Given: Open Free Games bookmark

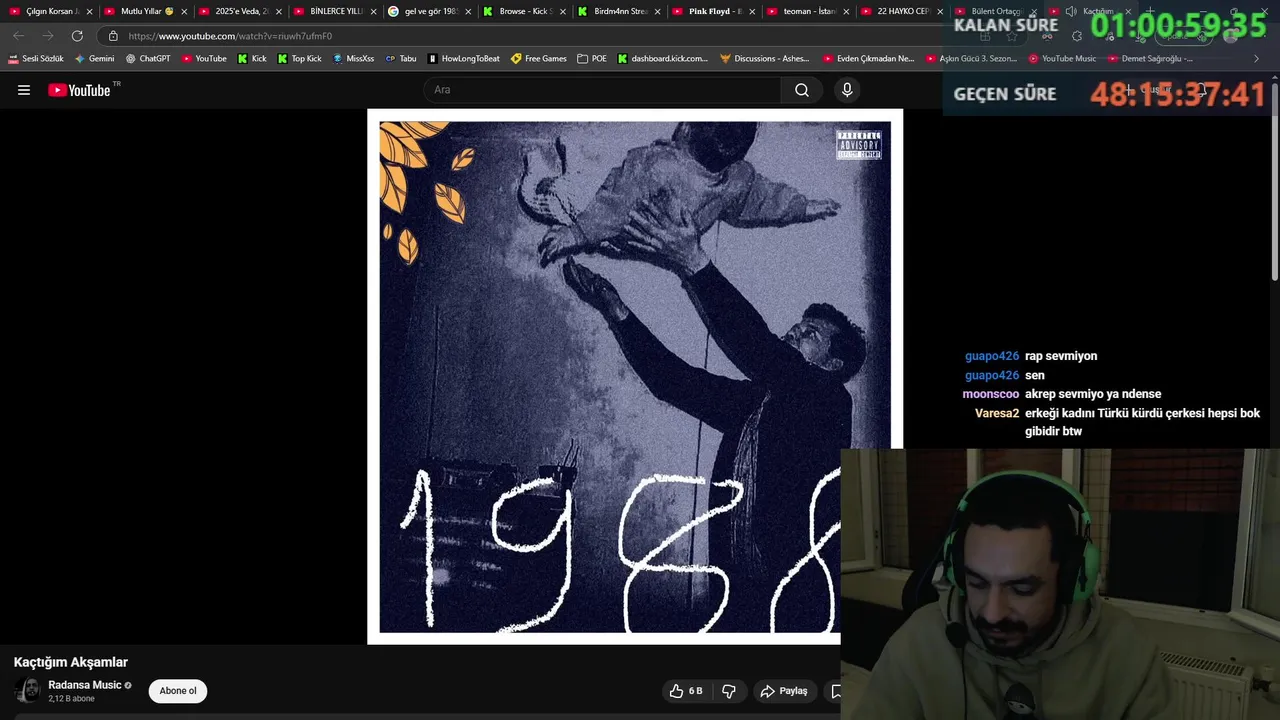Looking at the screenshot, I should pos(538,59).
